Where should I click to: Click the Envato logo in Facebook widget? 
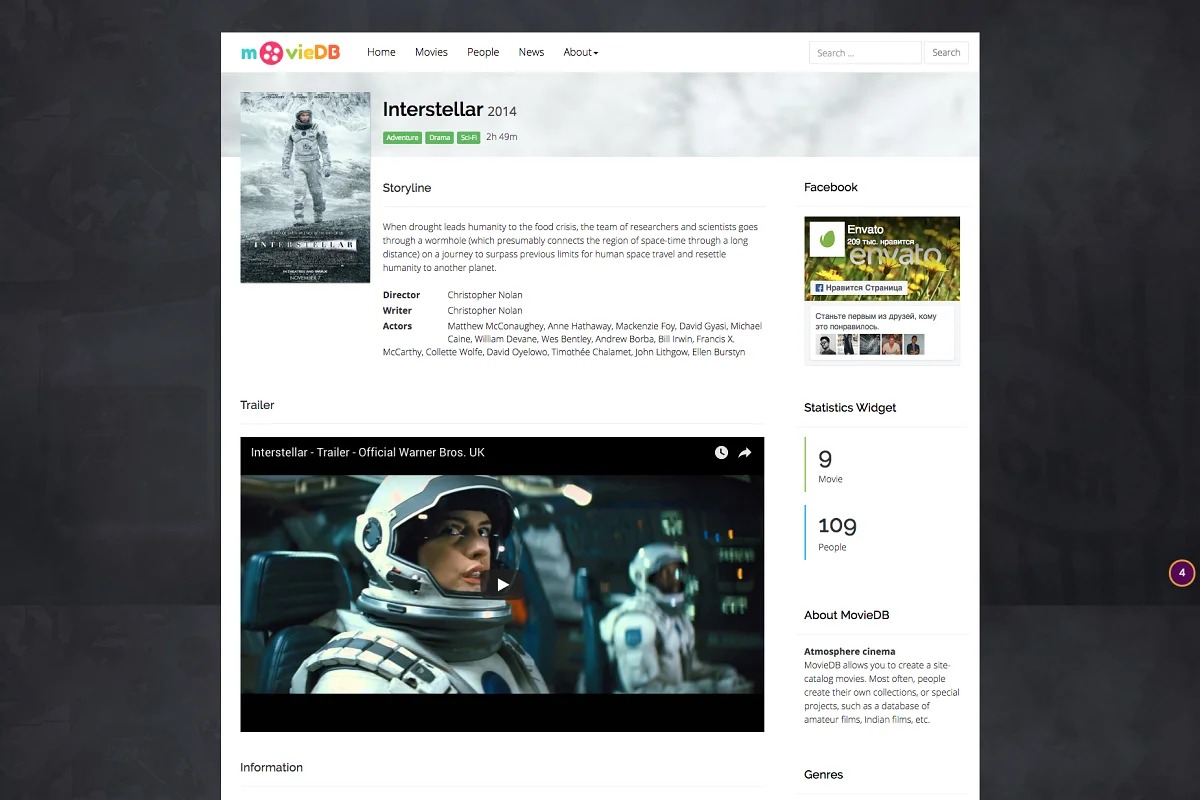tap(827, 240)
